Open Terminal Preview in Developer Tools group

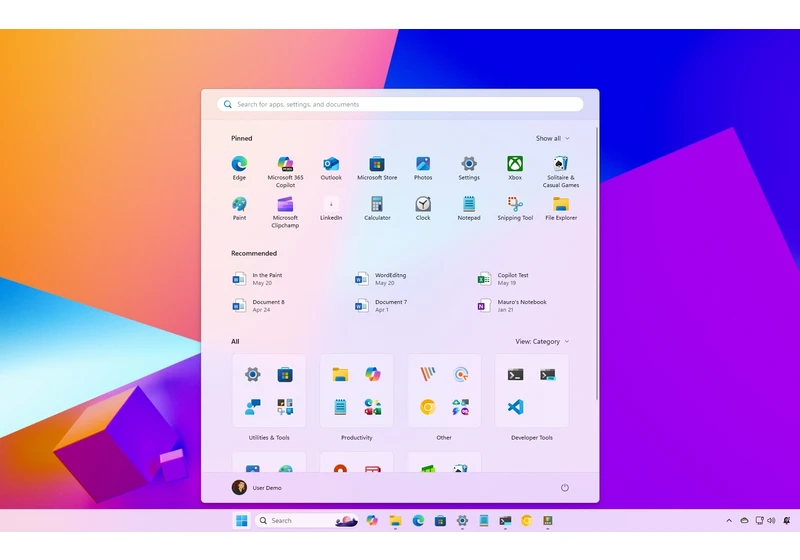click(x=547, y=375)
